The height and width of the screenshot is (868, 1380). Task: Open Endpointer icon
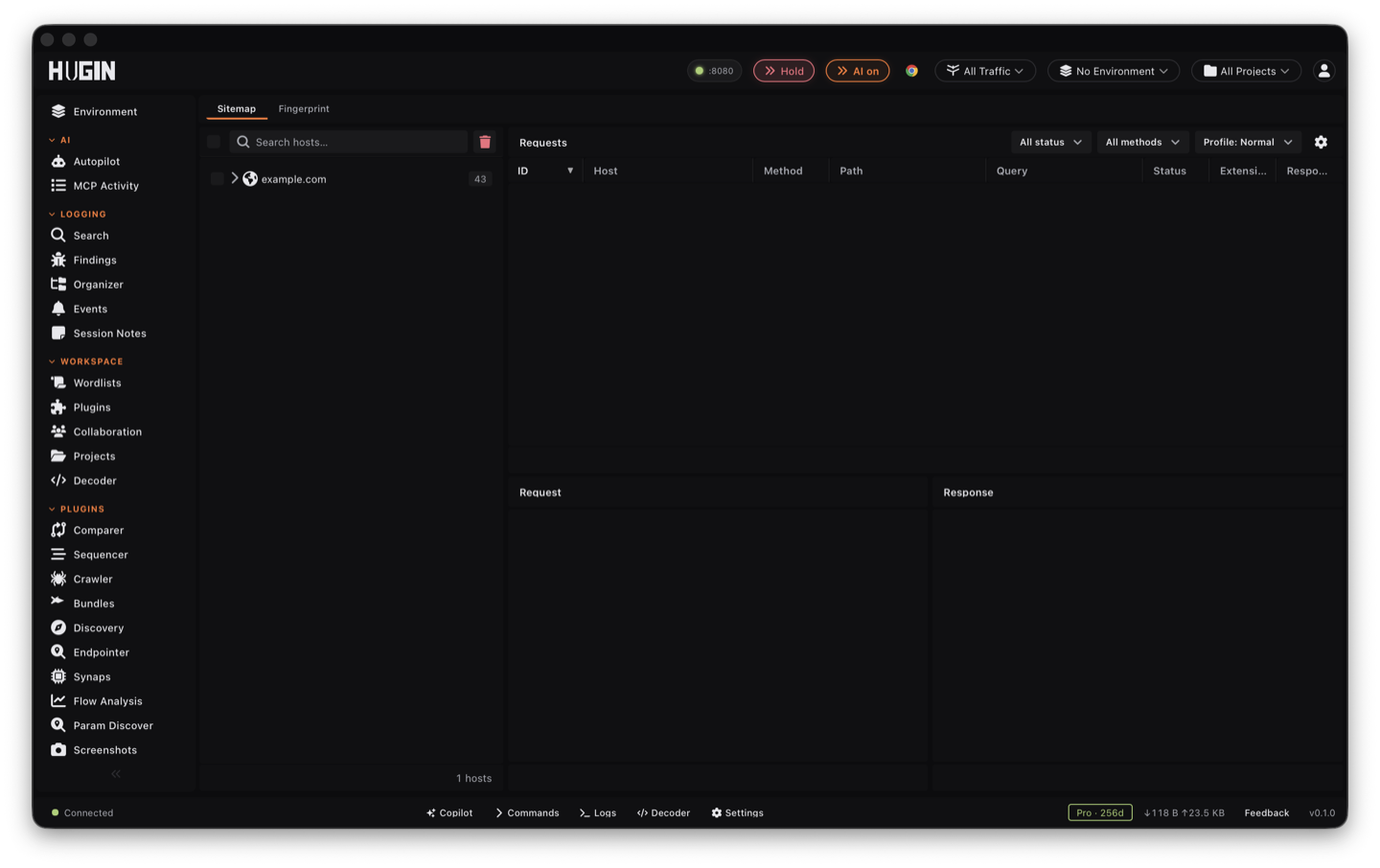[x=58, y=652]
